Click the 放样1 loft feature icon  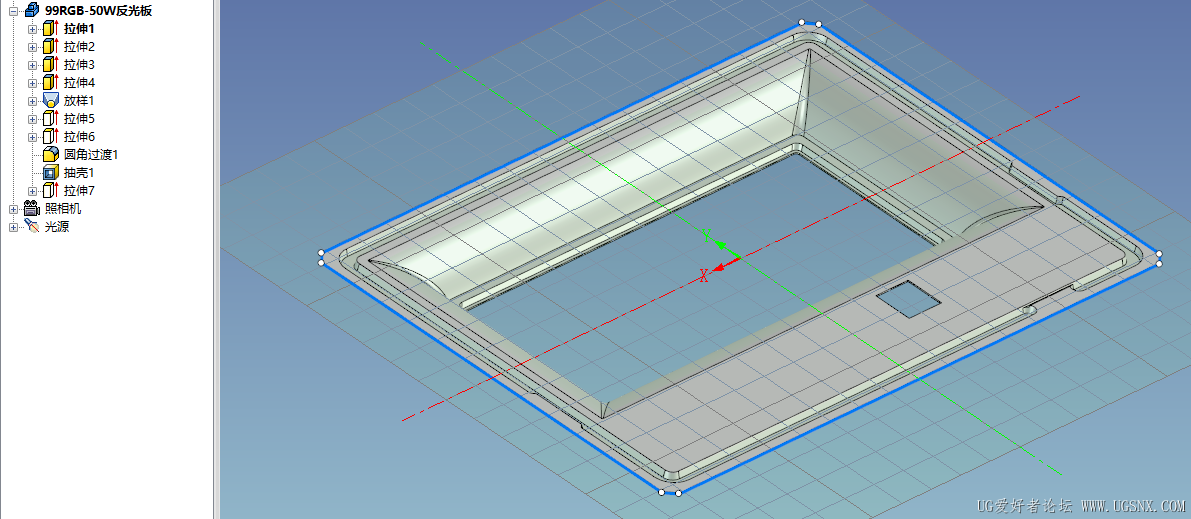[x=51, y=100]
